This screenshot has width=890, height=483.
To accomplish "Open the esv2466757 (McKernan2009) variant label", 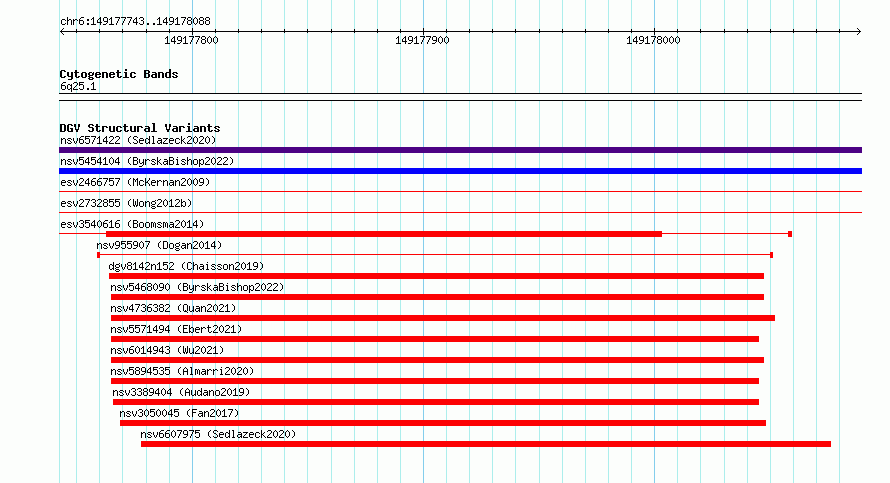I will (x=135, y=182).
